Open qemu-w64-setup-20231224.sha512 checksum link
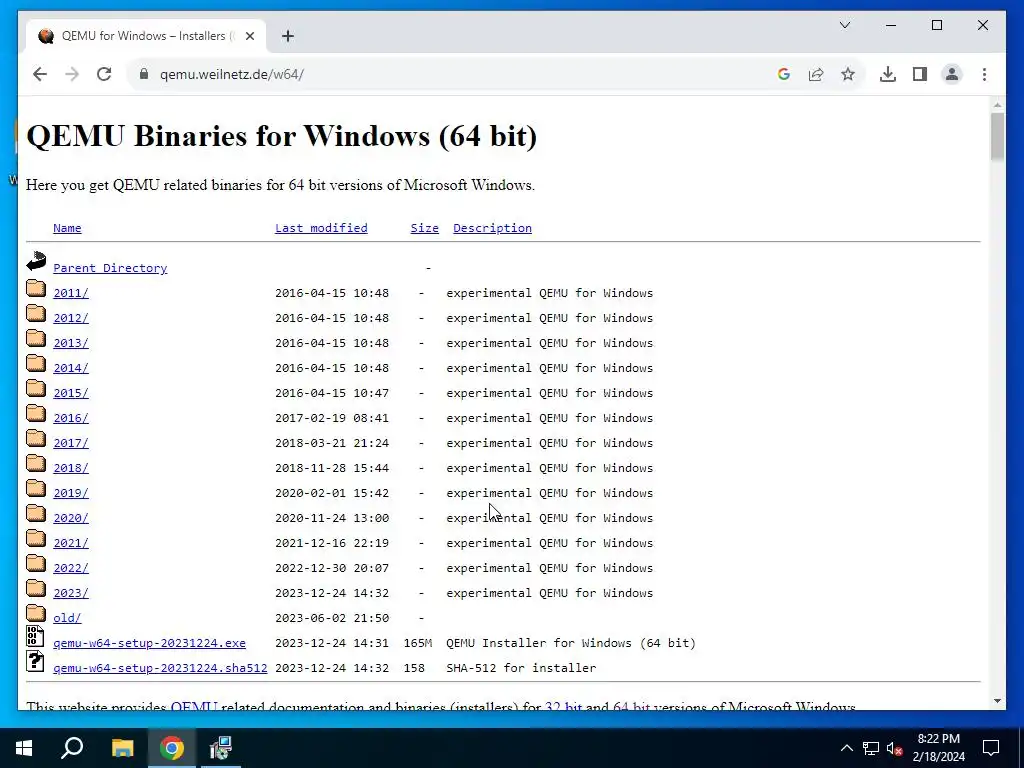The image size is (1024, 768). [x=160, y=668]
